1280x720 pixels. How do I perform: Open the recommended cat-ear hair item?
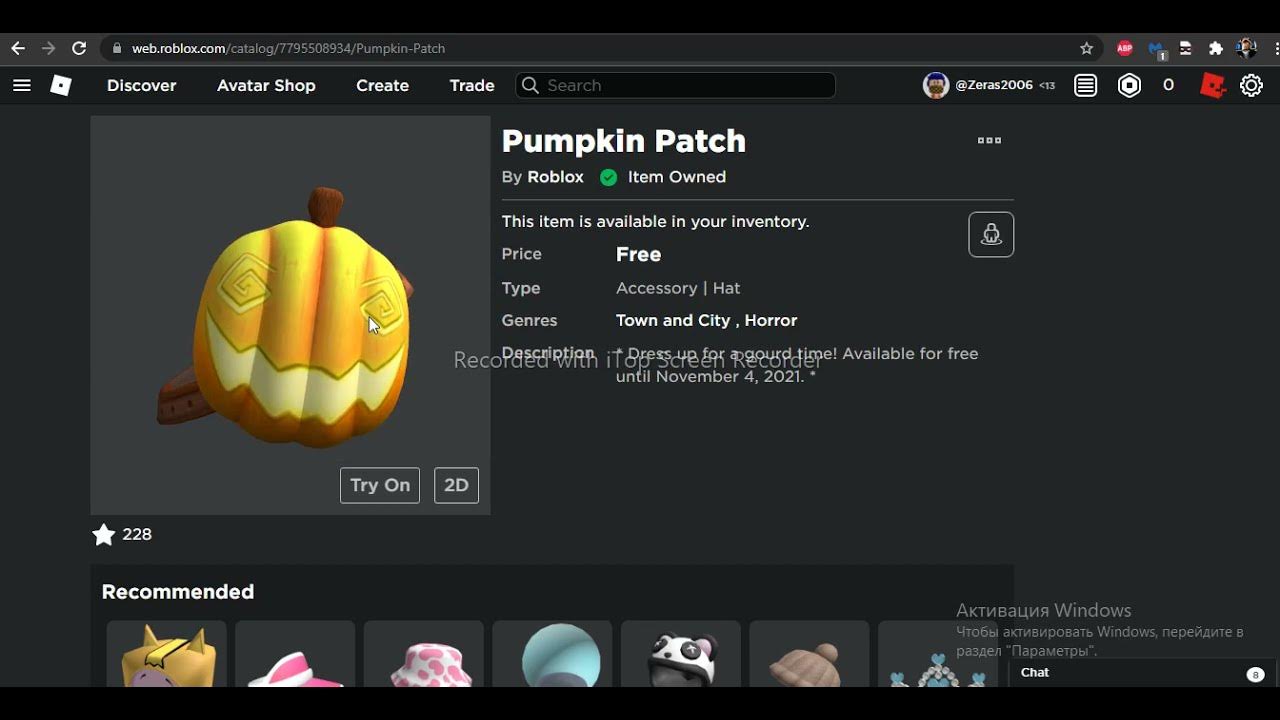pos(167,654)
